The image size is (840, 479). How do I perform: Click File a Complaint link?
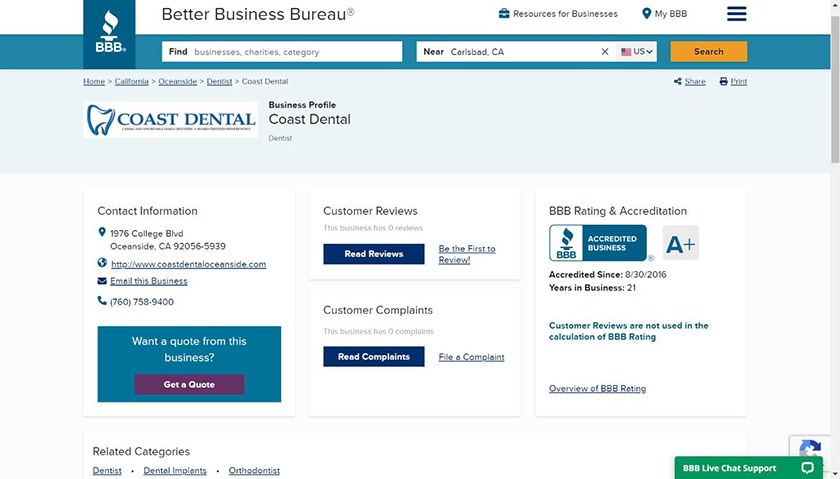point(471,357)
